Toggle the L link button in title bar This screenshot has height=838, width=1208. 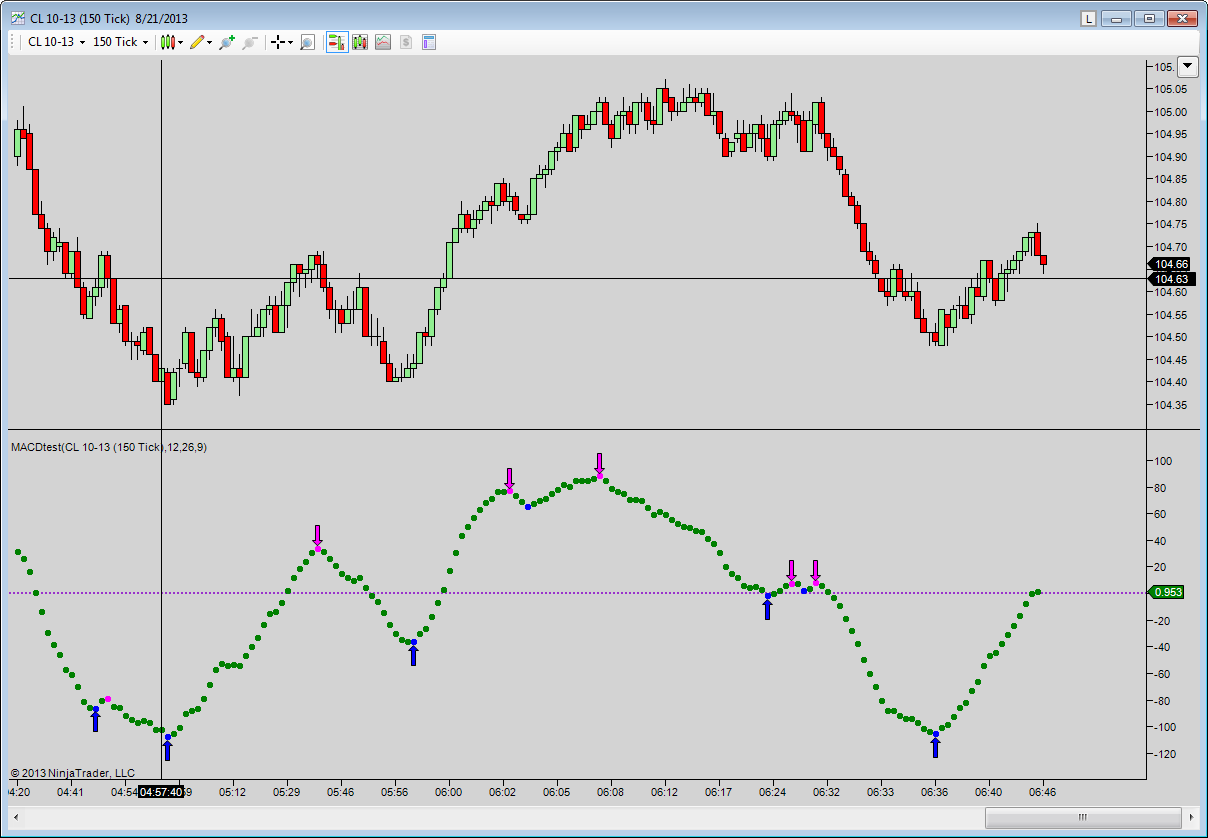pos(1089,18)
